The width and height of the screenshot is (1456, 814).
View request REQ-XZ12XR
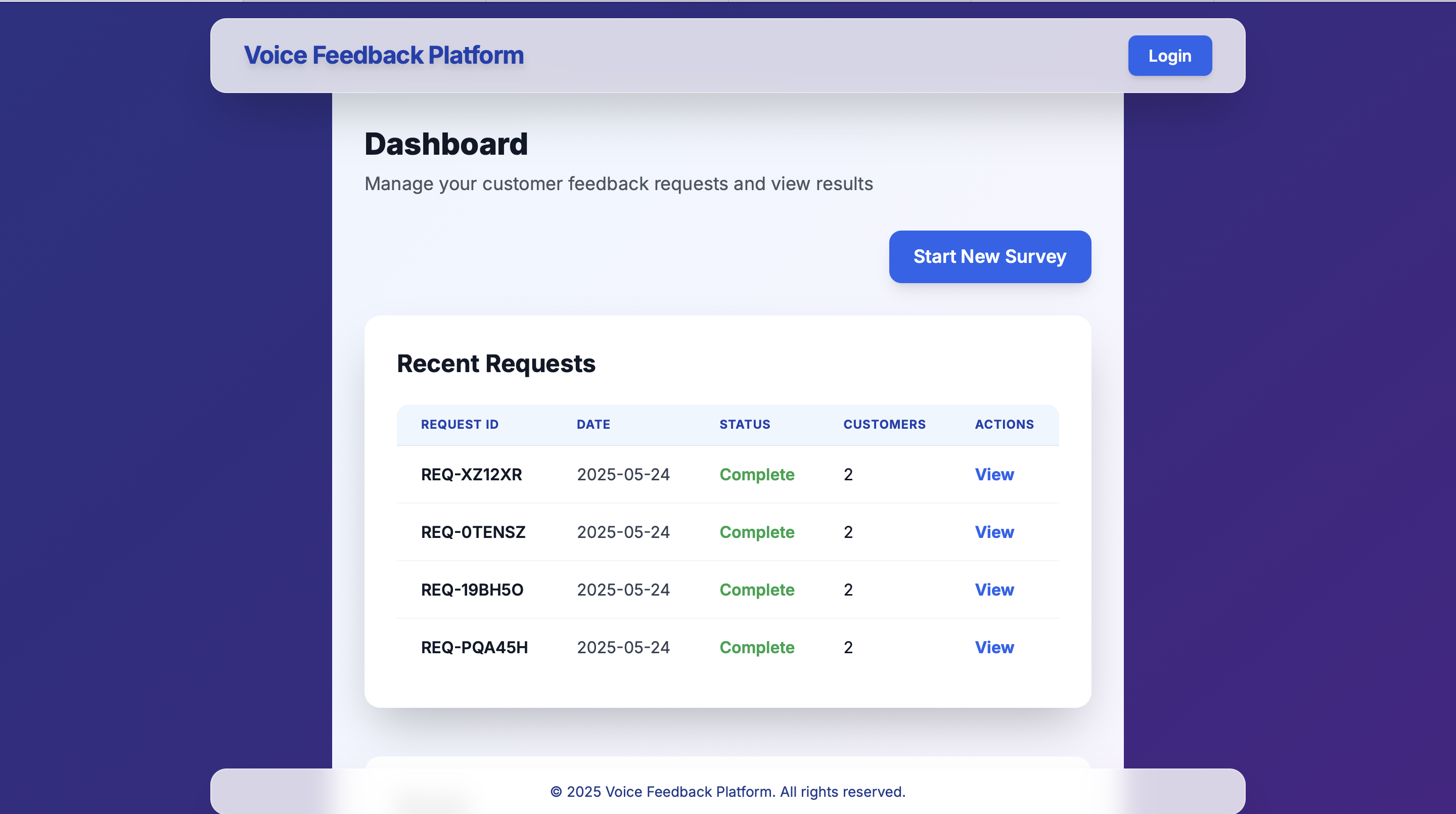[993, 474]
